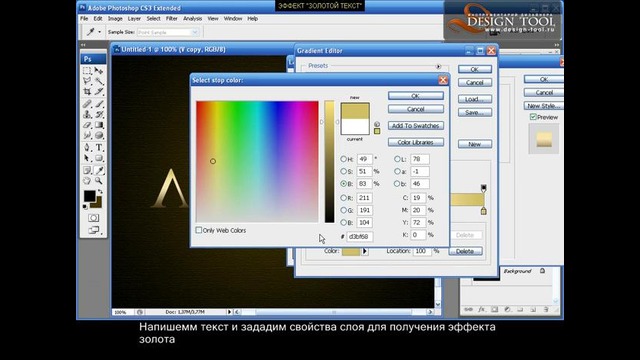Image resolution: width=640 pixels, height=360 pixels.
Task: Click New Style button
Action: click(x=544, y=106)
